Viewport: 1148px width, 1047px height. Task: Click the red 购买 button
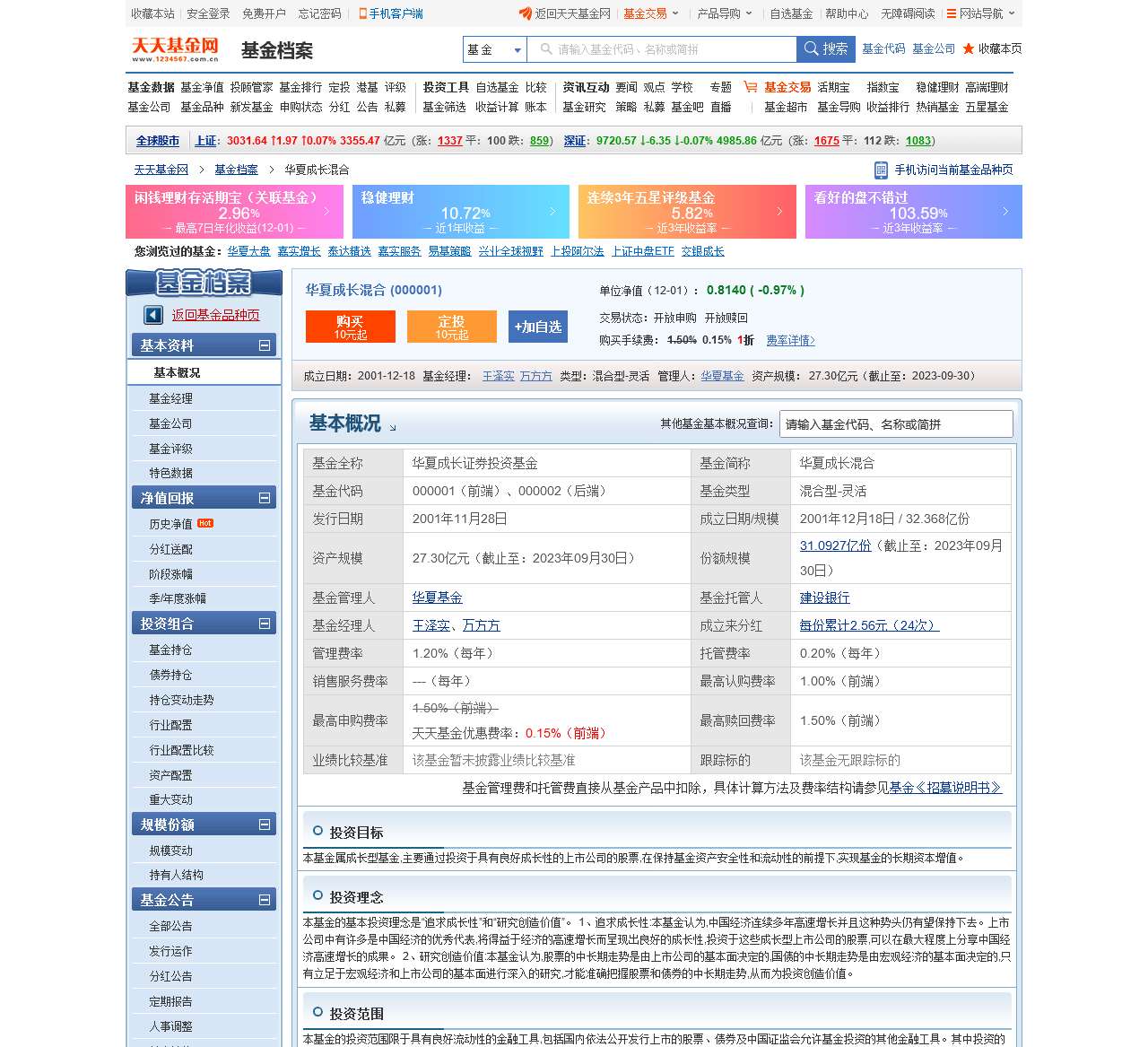[x=351, y=327]
